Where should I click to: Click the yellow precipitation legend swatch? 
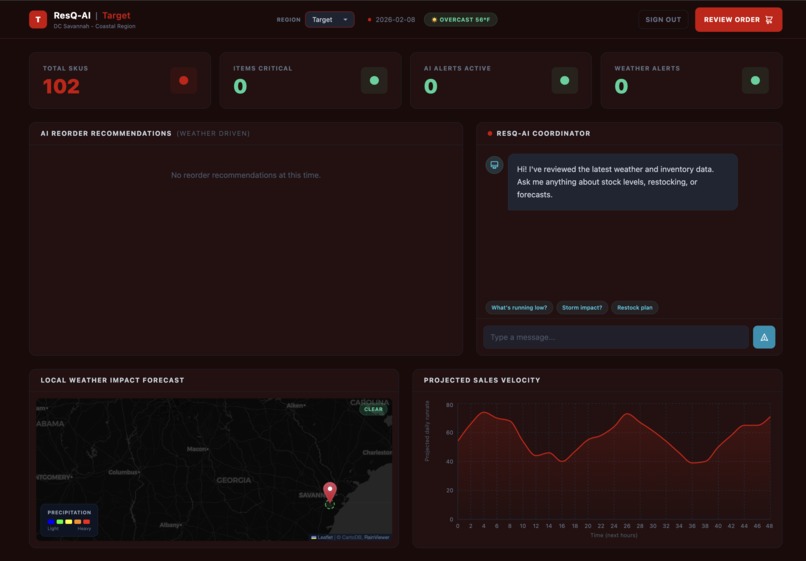pos(68,521)
